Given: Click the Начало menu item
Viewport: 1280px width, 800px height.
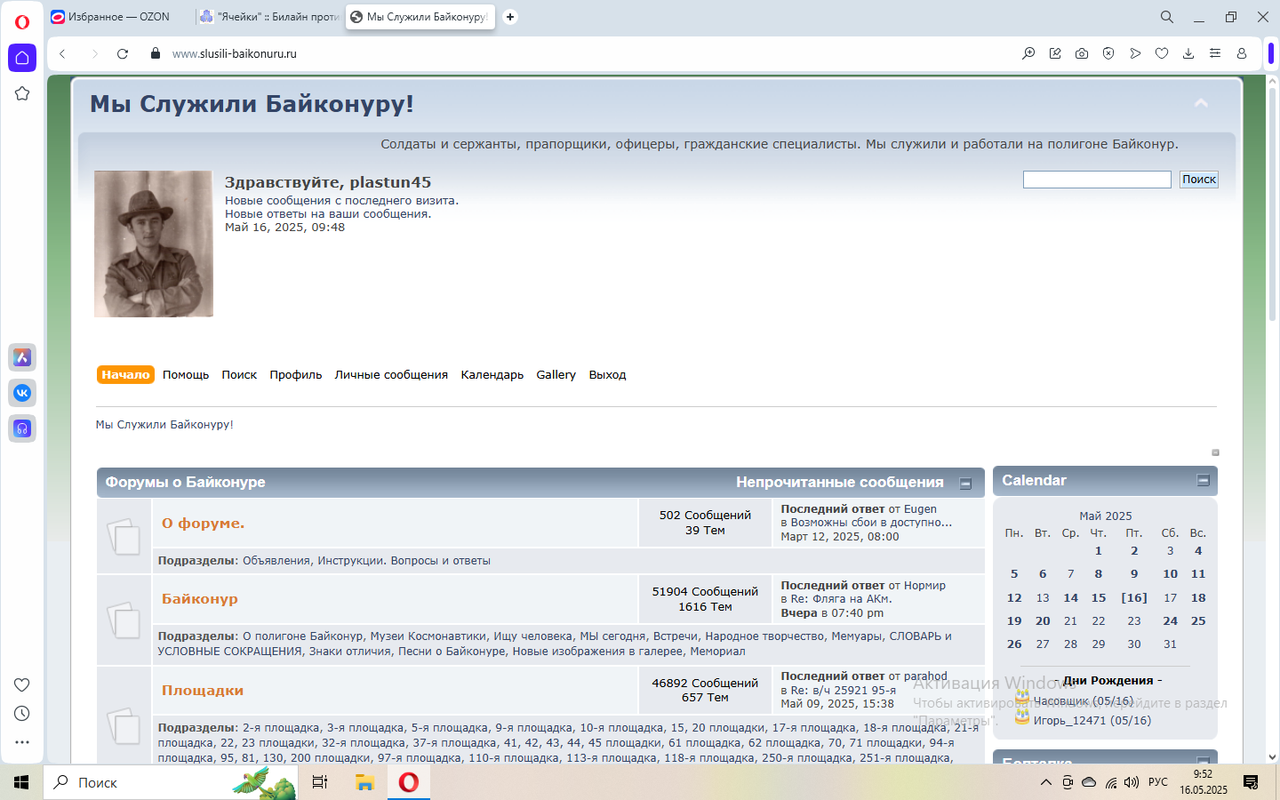Looking at the screenshot, I should click(126, 375).
